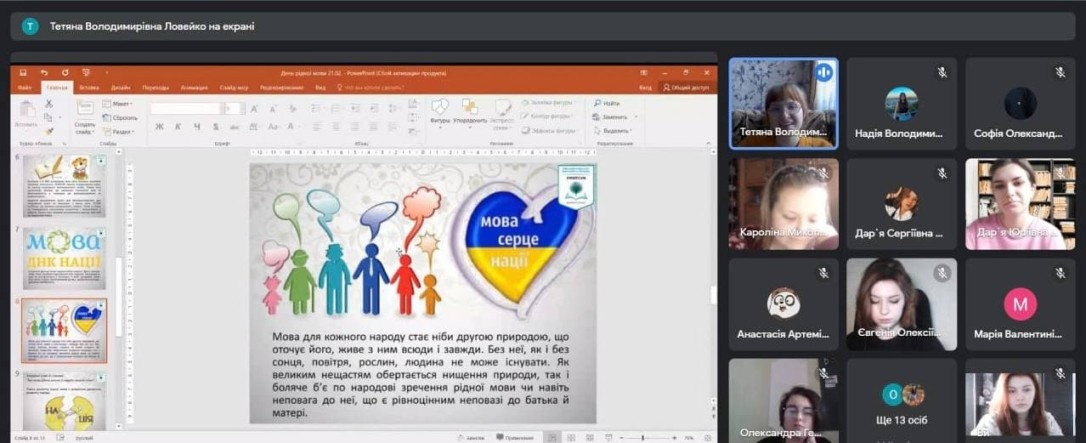Toggle underline (Ч) text formatting
This screenshot has height=443, width=1086.
[197, 127]
